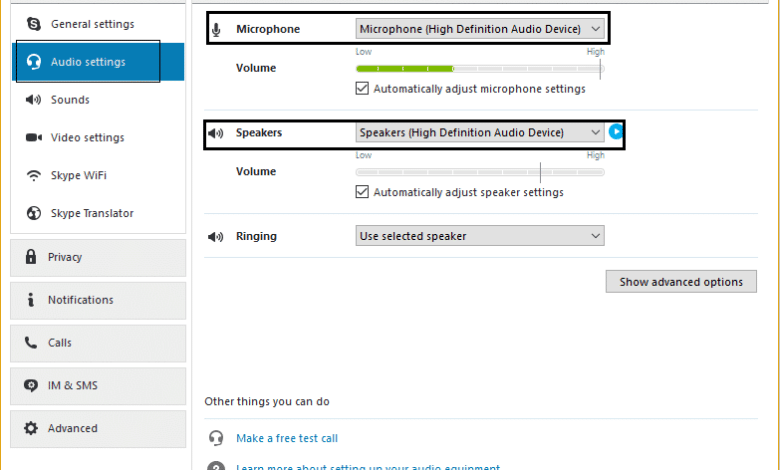Expand the Advanced section
Screen dimensions: 780x470
coord(98,429)
